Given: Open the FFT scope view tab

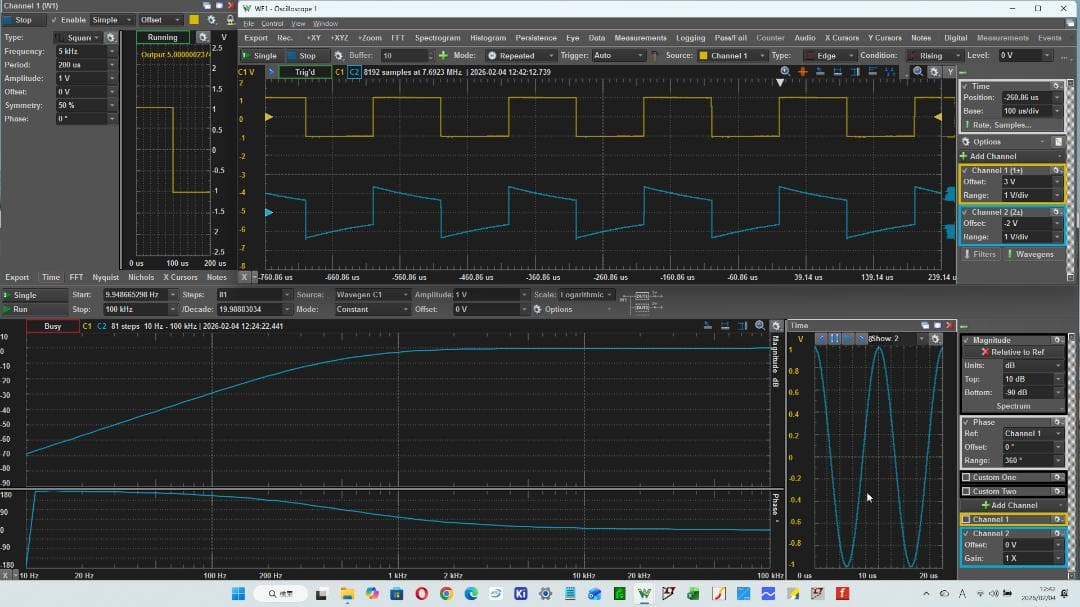Looking at the screenshot, I should tap(398, 38).
